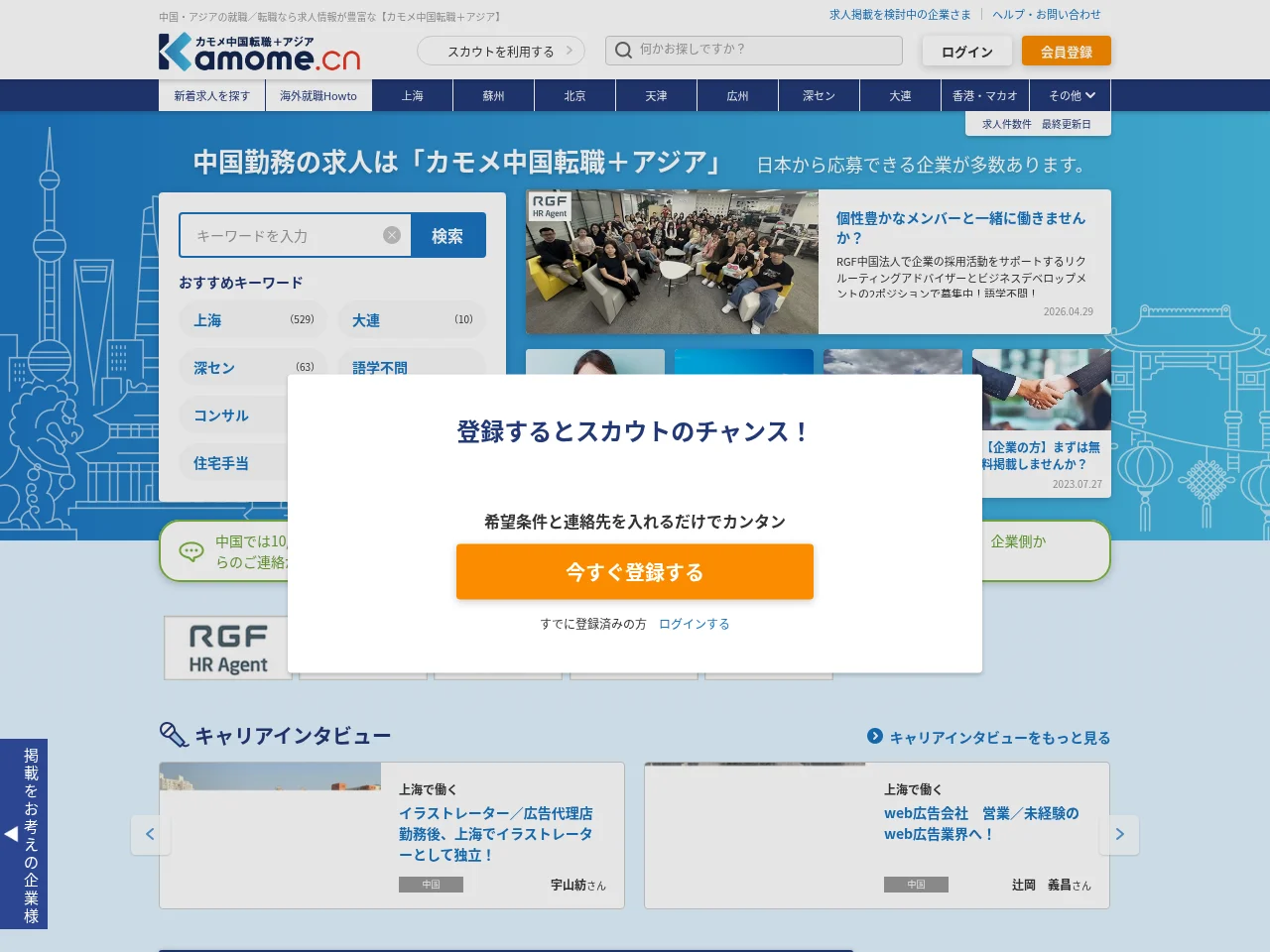
Task: Click the next arrow in the interview carousel
Action: coord(1119,834)
